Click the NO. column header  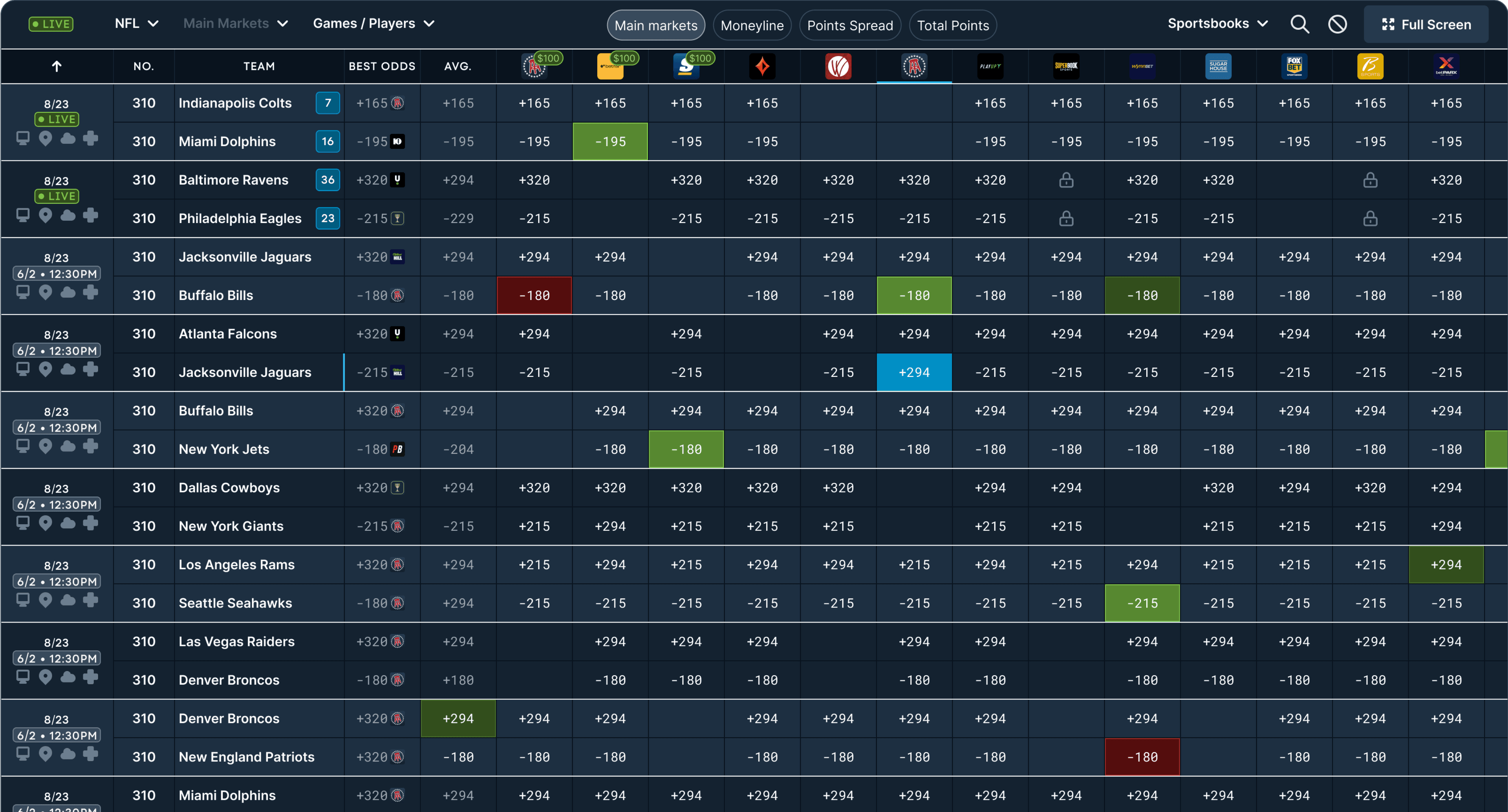click(143, 66)
